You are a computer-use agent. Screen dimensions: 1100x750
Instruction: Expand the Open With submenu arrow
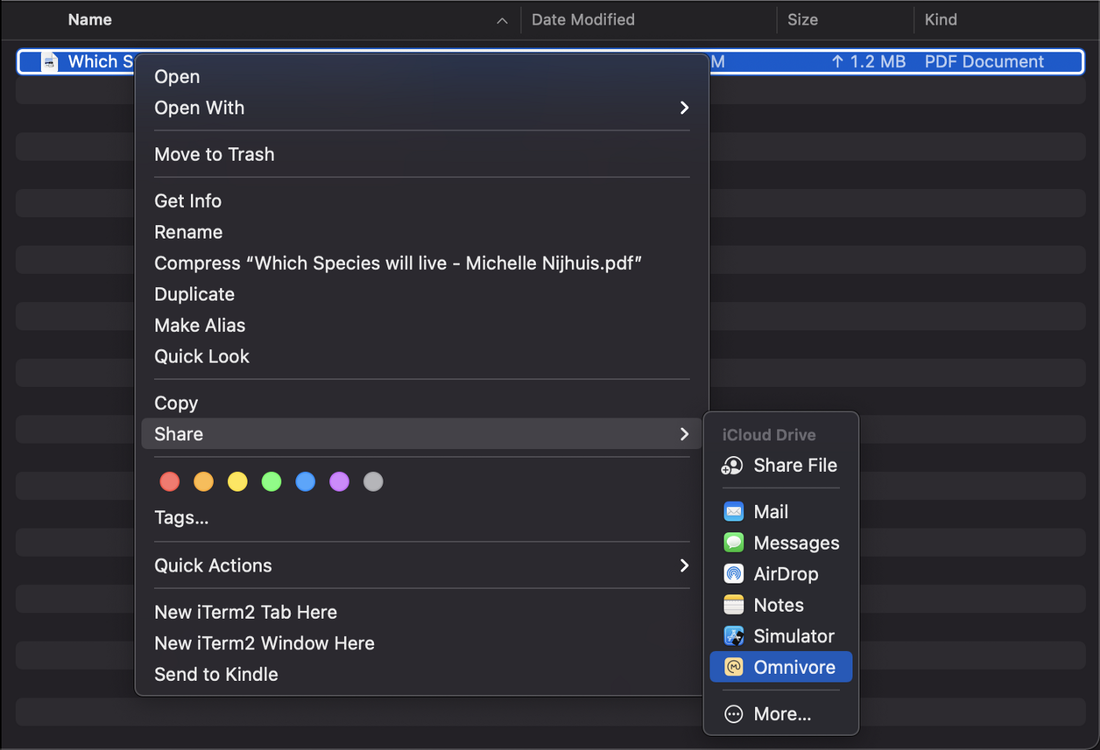684,107
